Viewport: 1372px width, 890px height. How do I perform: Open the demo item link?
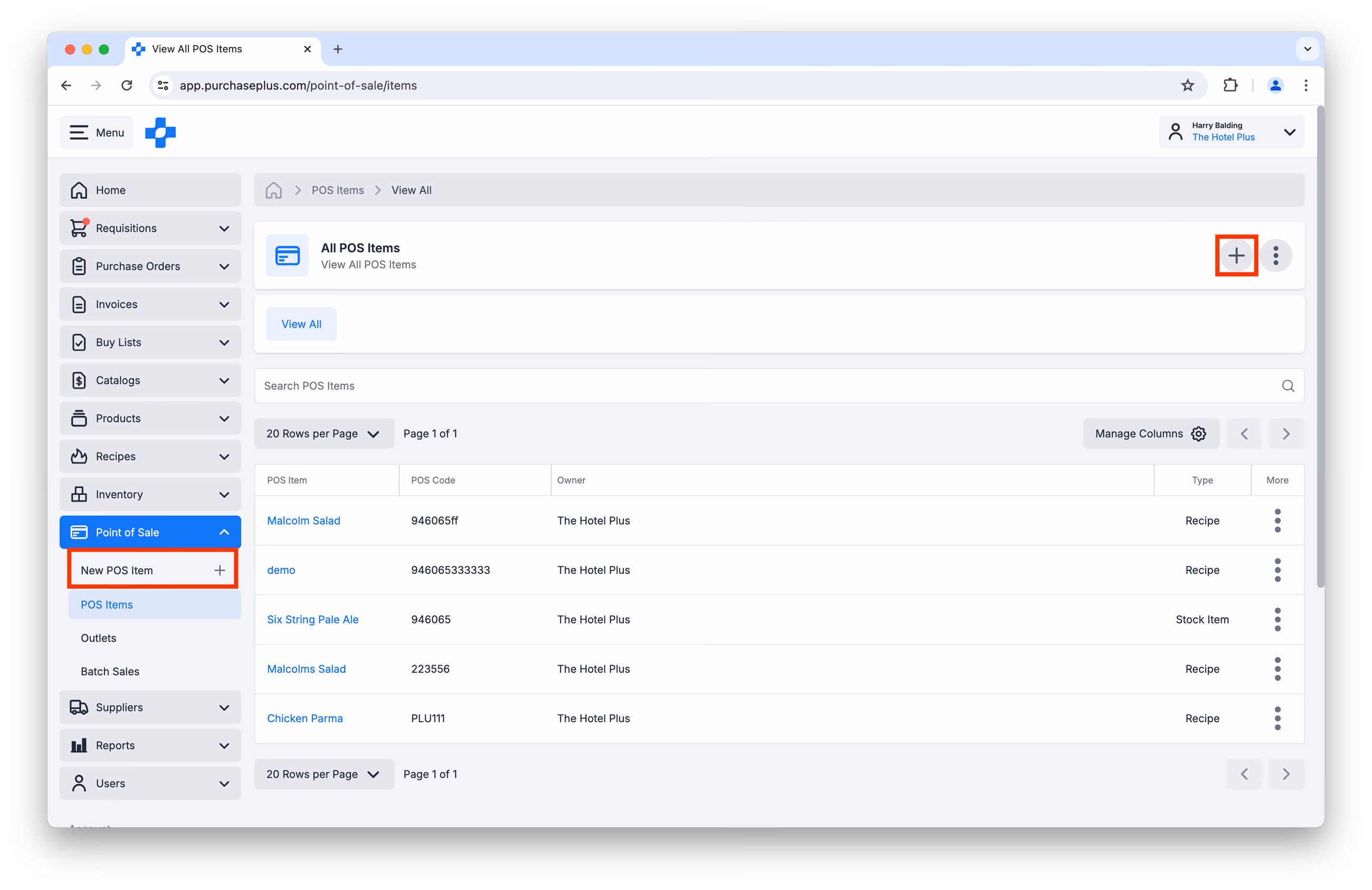click(x=281, y=571)
